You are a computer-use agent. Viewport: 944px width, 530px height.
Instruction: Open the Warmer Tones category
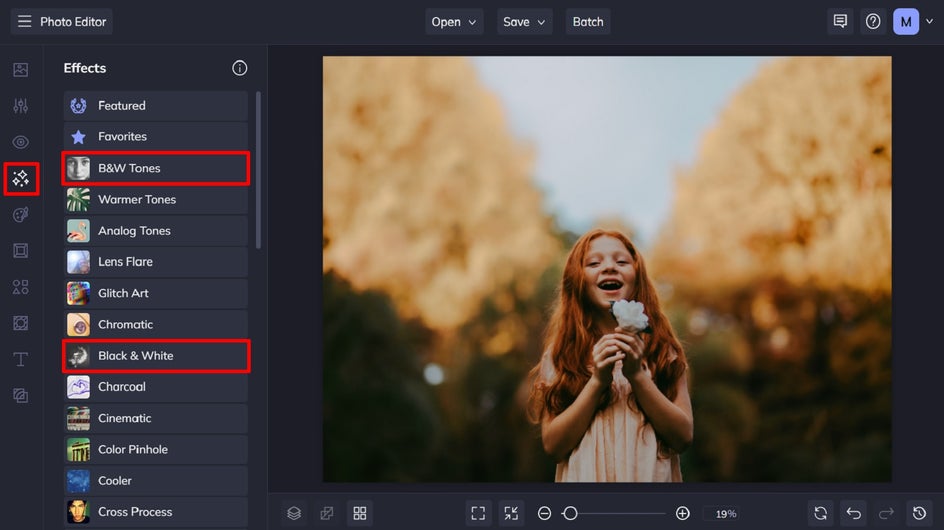click(155, 199)
